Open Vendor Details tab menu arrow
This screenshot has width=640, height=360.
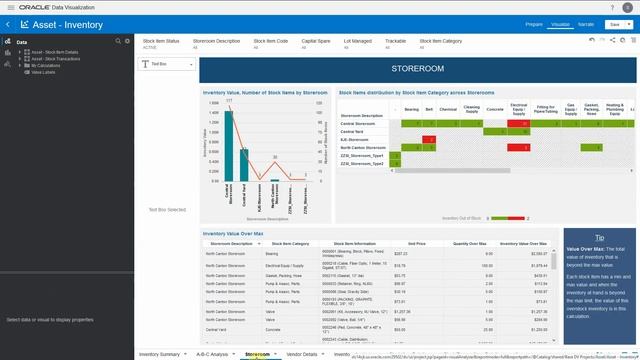pos(323,354)
